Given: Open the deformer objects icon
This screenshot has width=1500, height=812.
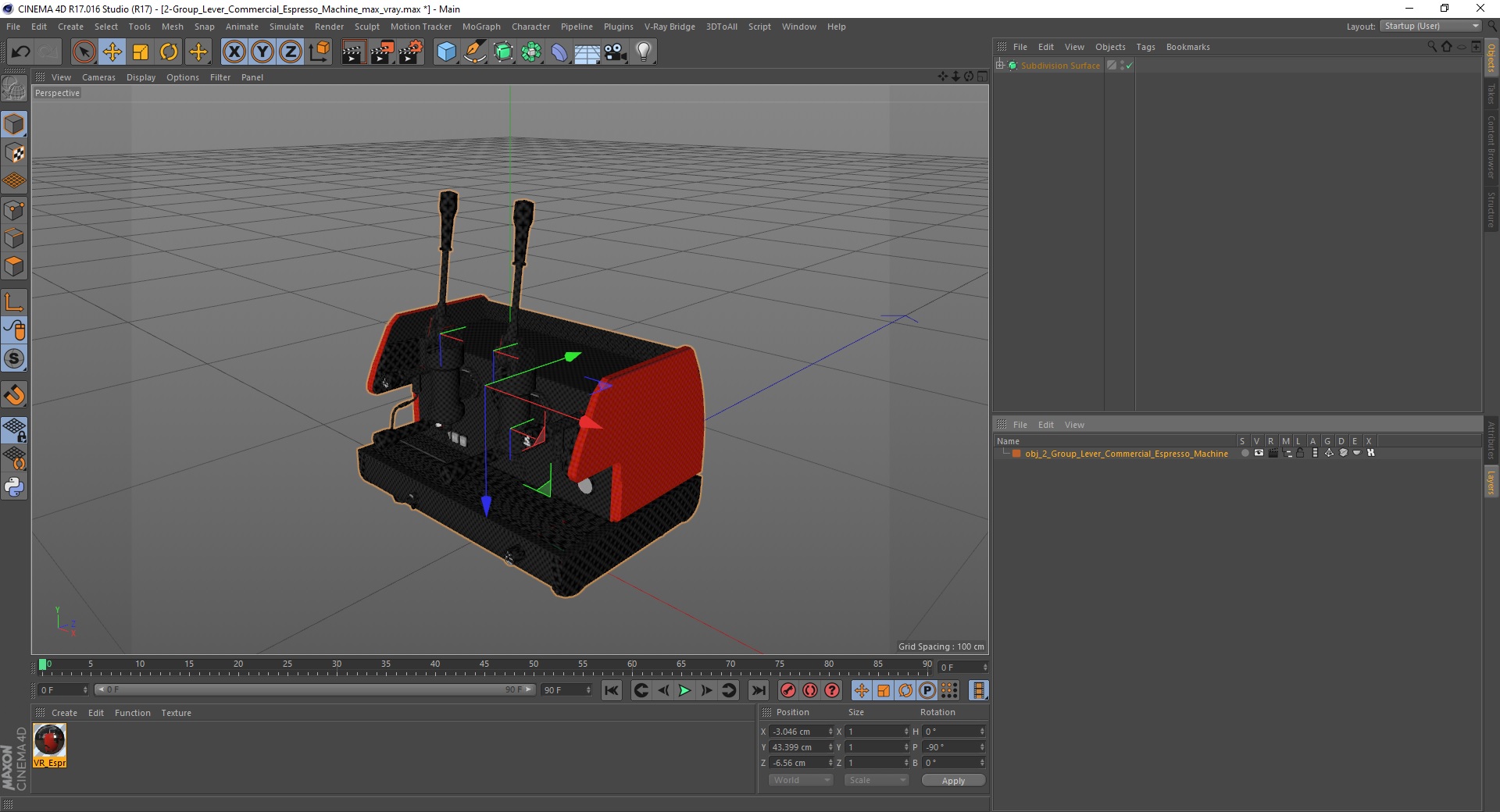Looking at the screenshot, I should 559,52.
